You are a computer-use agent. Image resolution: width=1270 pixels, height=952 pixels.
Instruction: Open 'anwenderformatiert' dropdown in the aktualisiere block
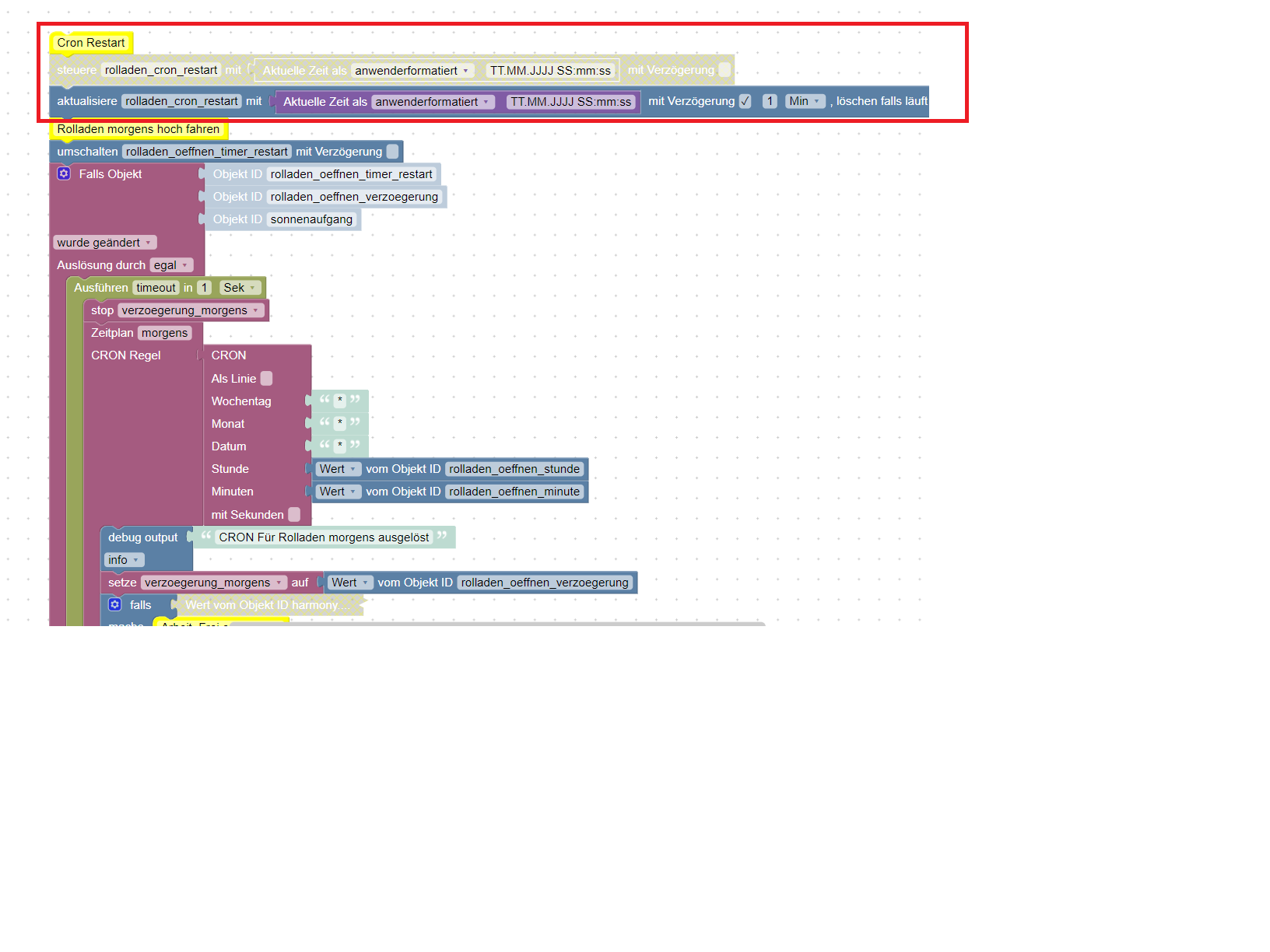point(433,102)
